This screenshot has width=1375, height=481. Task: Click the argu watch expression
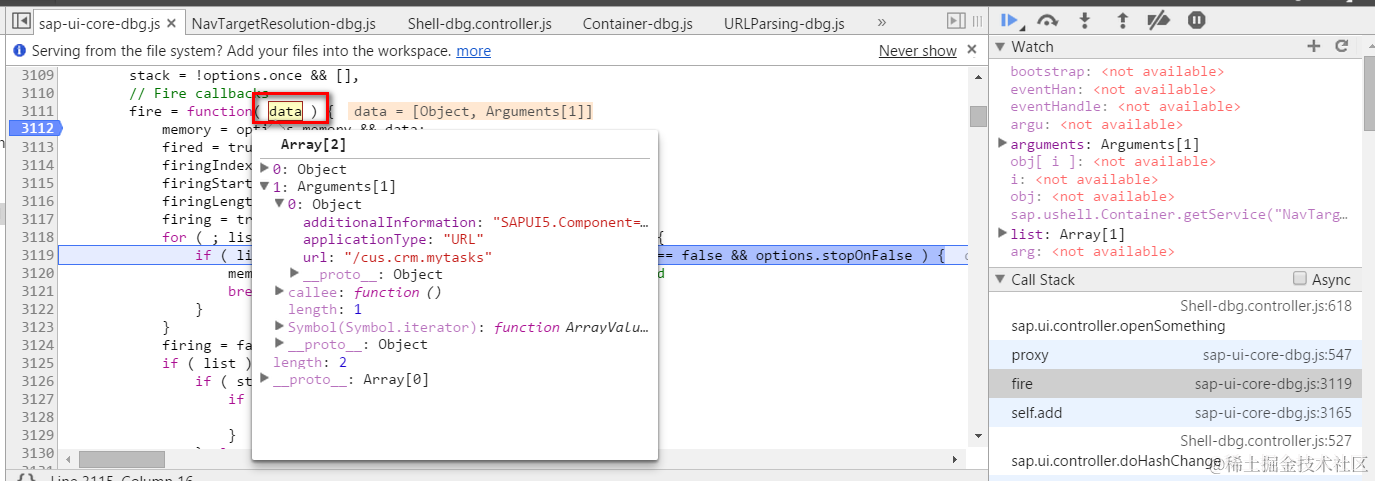1096,124
